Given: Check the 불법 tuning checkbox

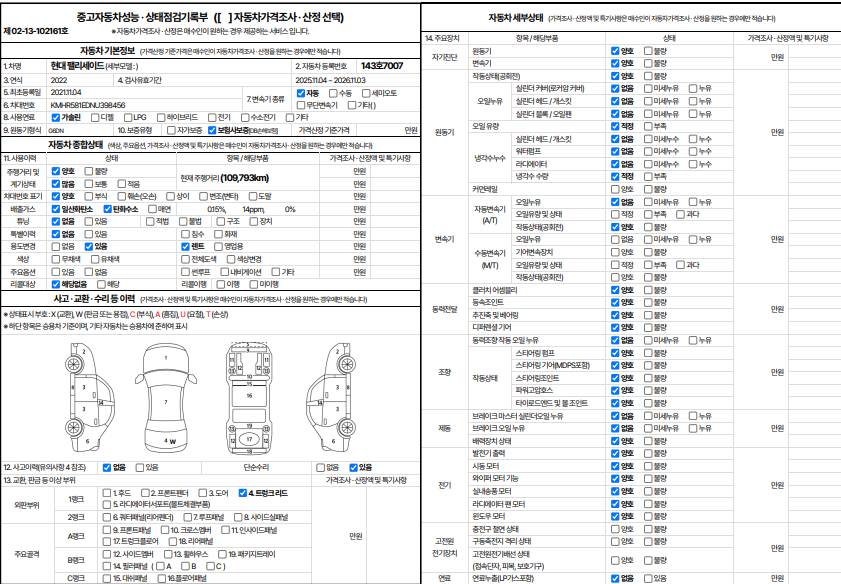Looking at the screenshot, I should pyautogui.click(x=183, y=221).
